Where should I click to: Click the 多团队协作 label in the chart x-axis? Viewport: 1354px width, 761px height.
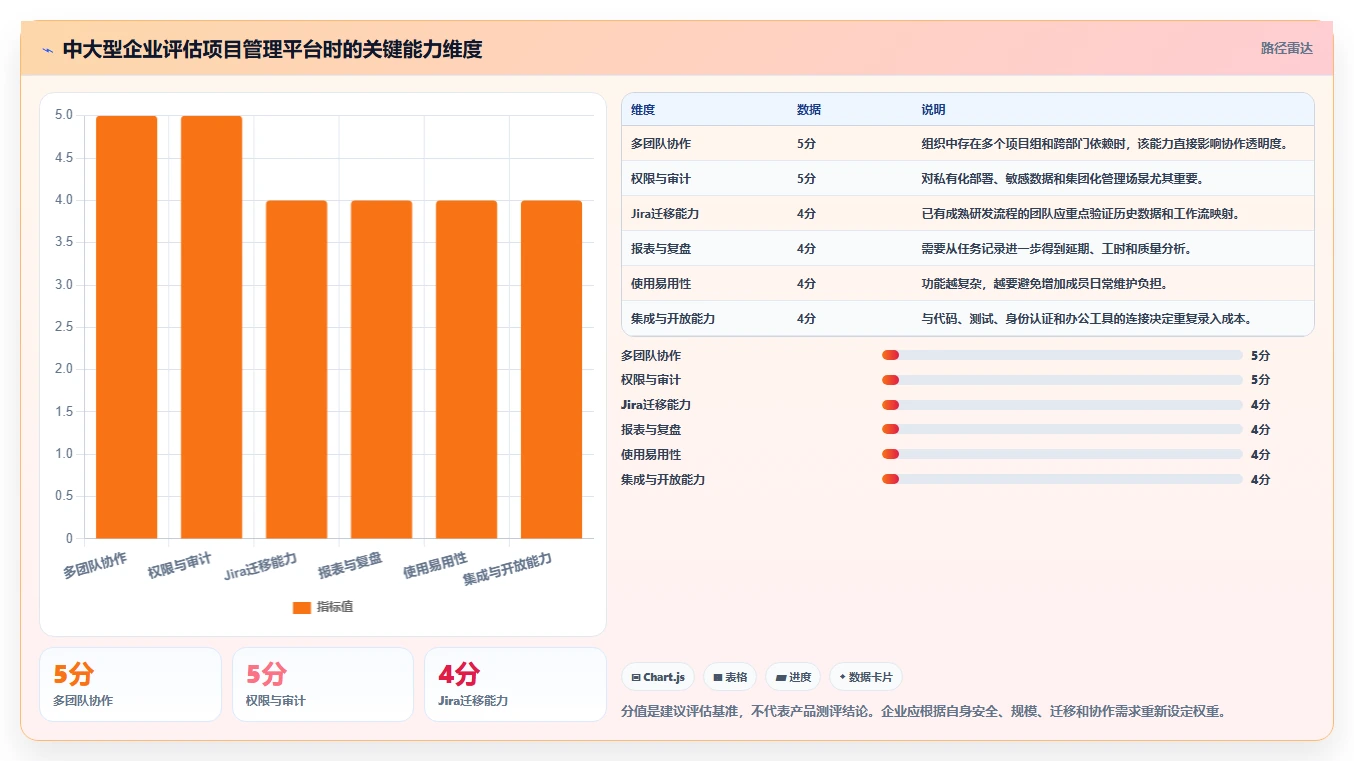click(95, 565)
